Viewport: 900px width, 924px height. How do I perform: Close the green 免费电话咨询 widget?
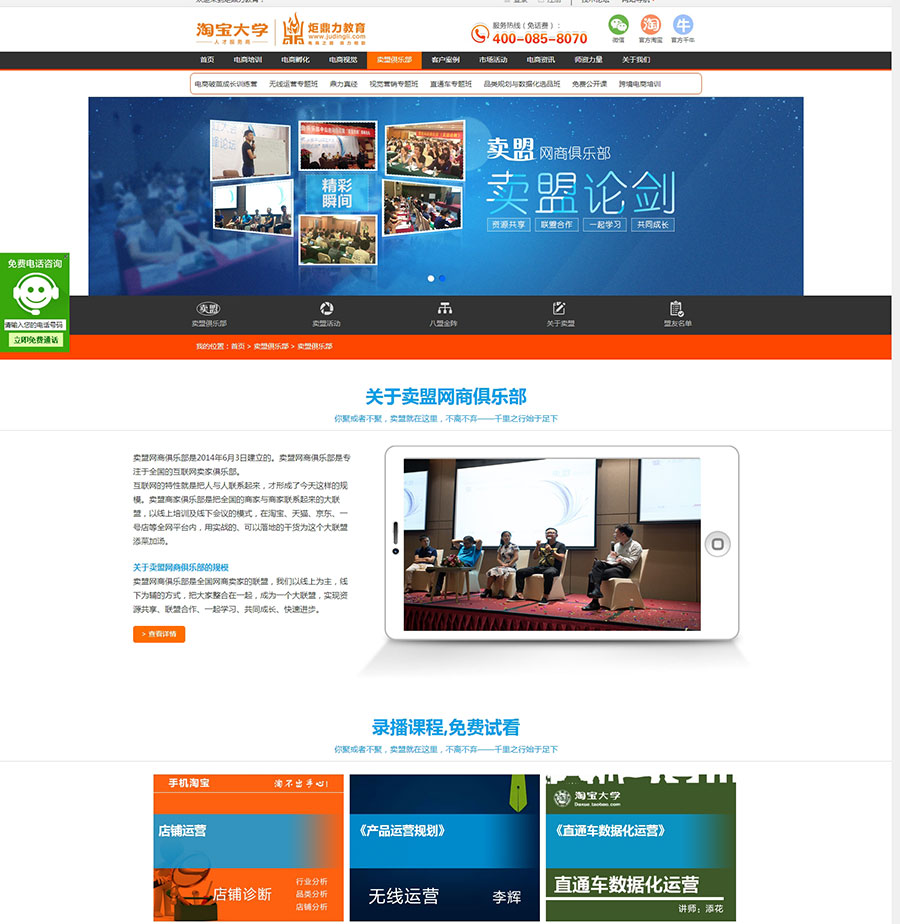coord(66,256)
